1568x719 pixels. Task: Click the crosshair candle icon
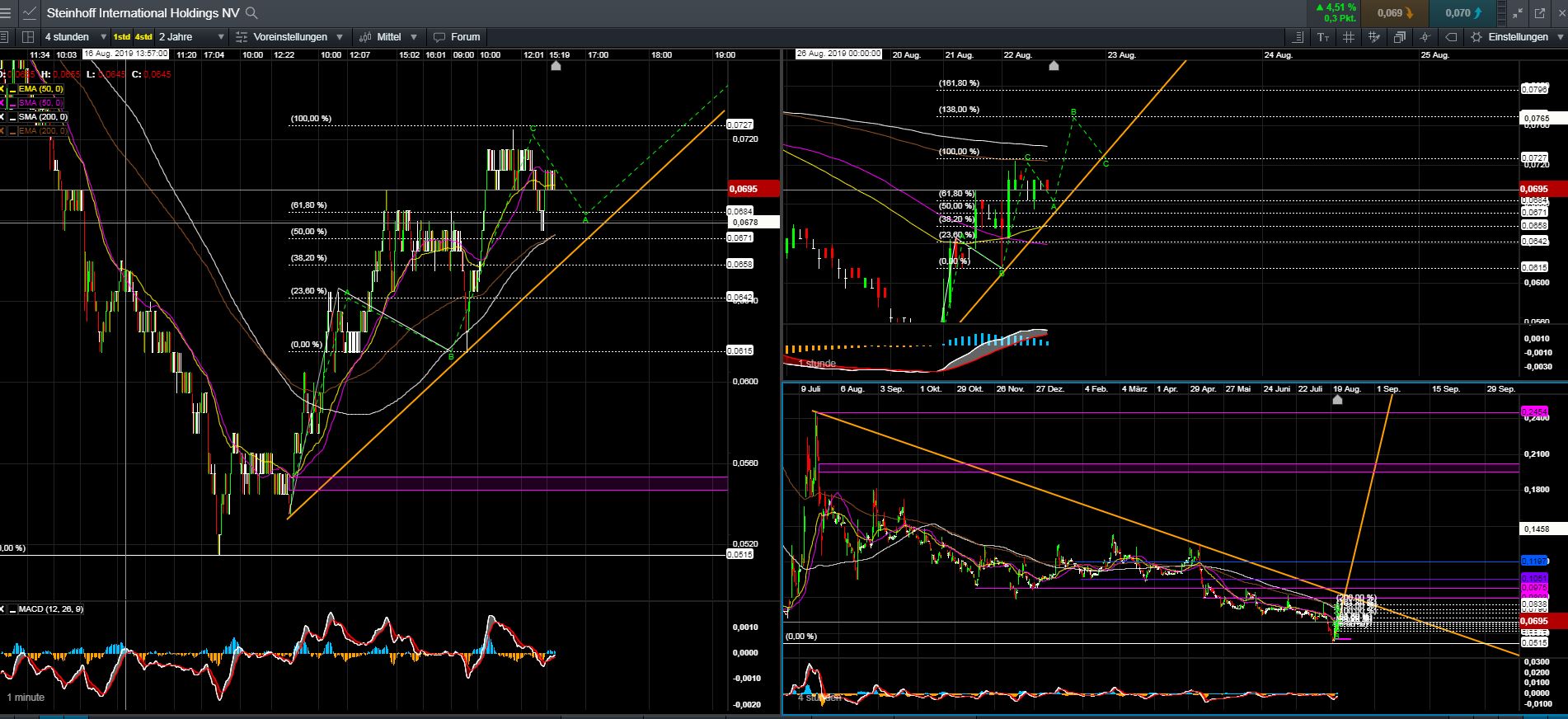[1425, 37]
